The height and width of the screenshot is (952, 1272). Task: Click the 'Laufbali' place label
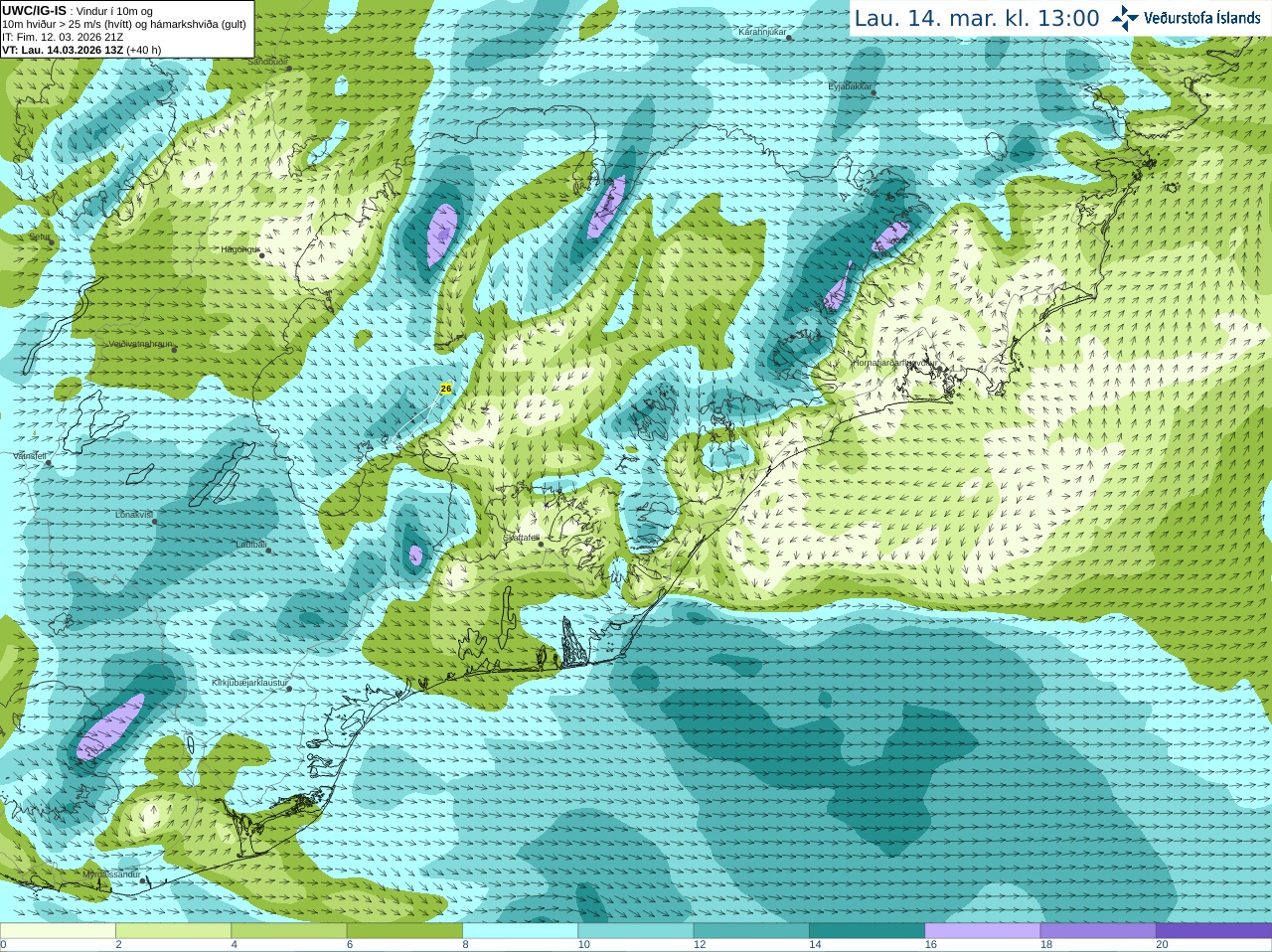pyautogui.click(x=250, y=545)
